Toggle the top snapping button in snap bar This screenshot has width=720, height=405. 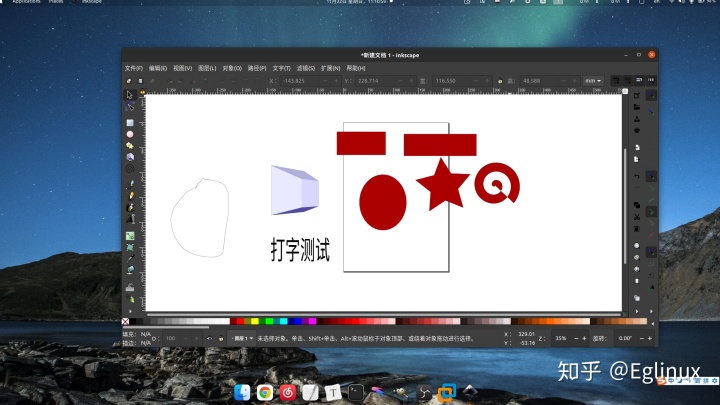(x=651, y=96)
